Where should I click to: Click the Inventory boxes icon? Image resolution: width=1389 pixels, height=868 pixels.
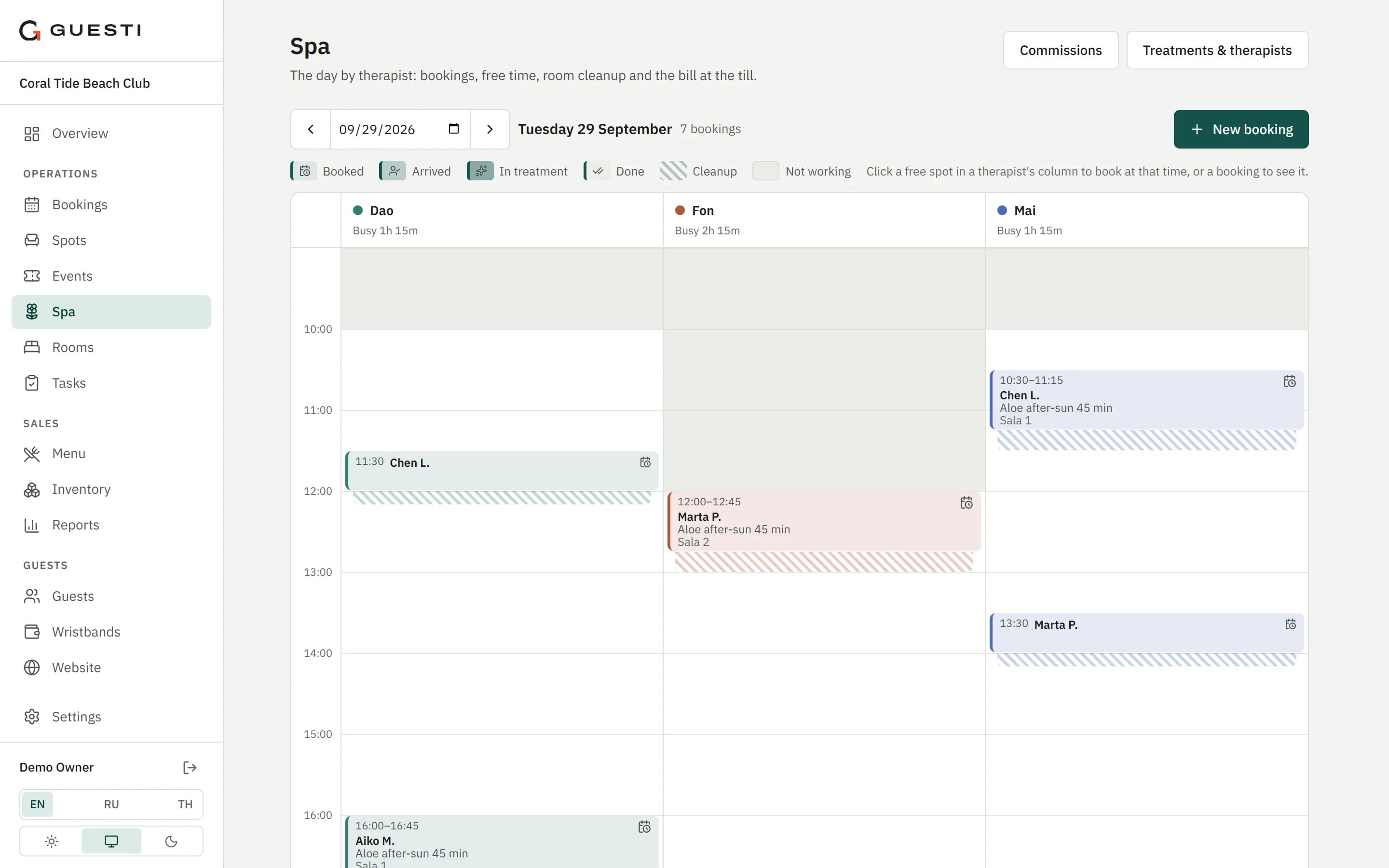pos(31,489)
